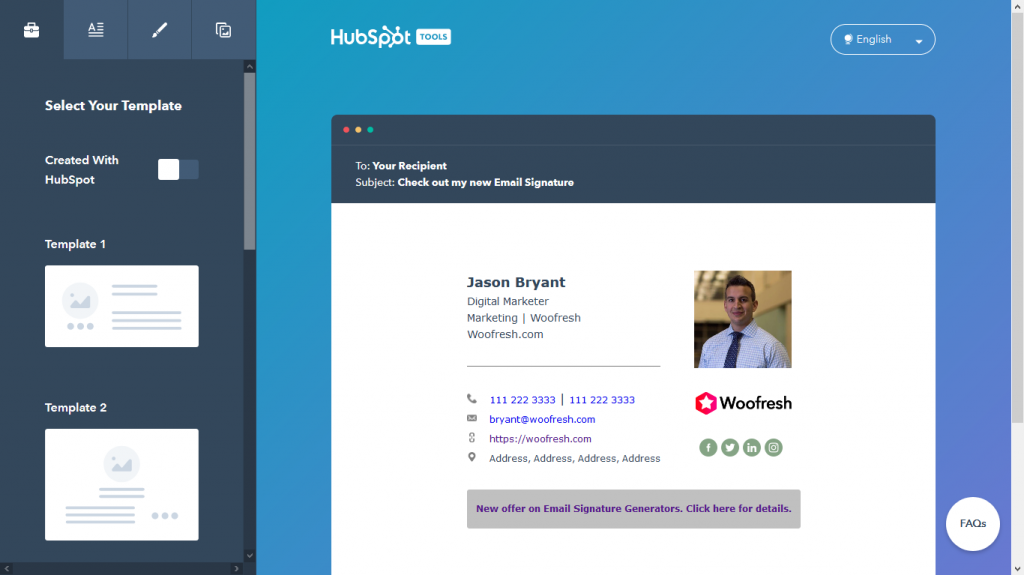Click the bryant@woofresh.com email link
The height and width of the screenshot is (575, 1024).
tap(542, 419)
